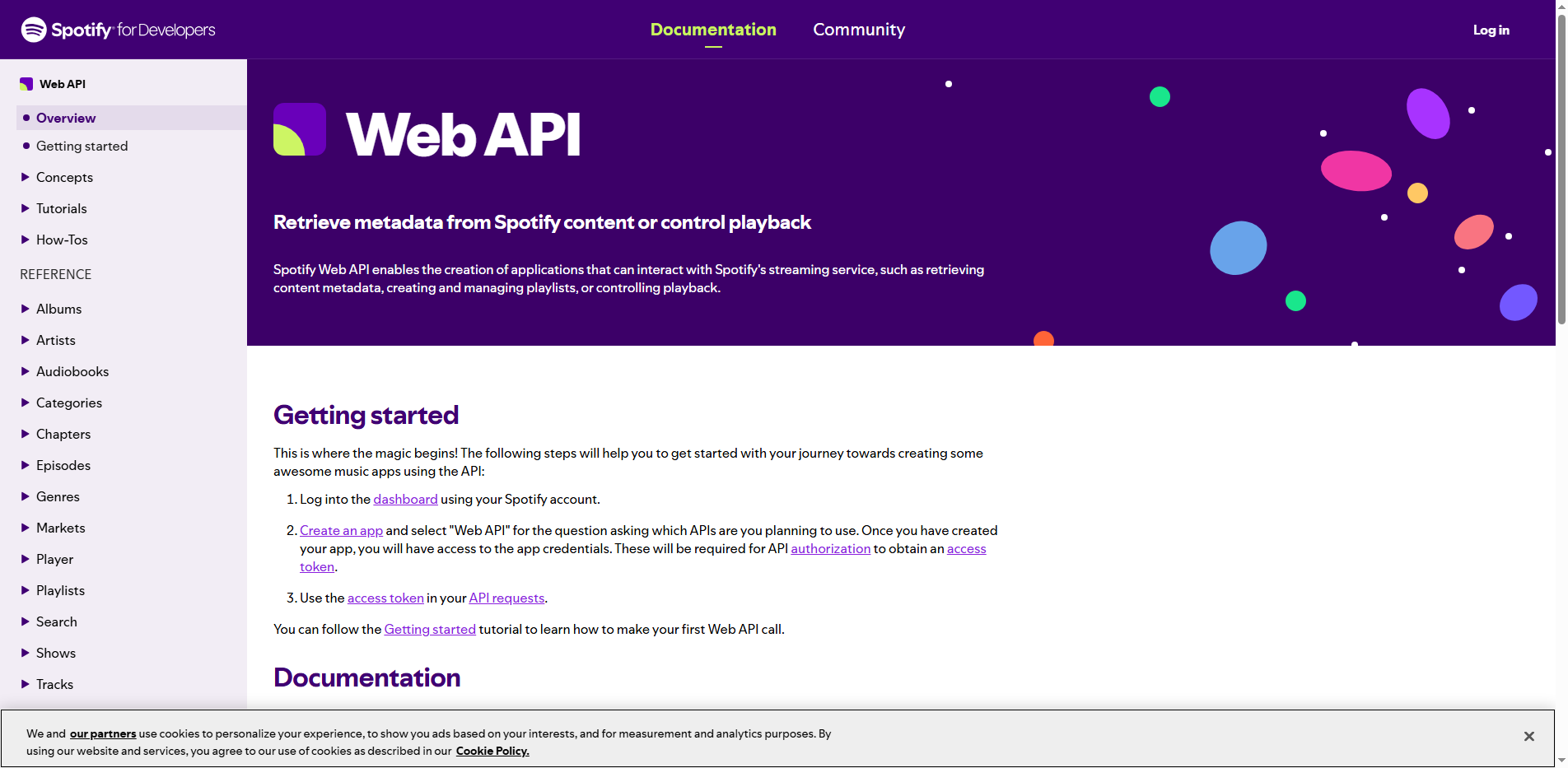Click the Spotify for Developers logo
1568x768 pixels.
coord(118,29)
